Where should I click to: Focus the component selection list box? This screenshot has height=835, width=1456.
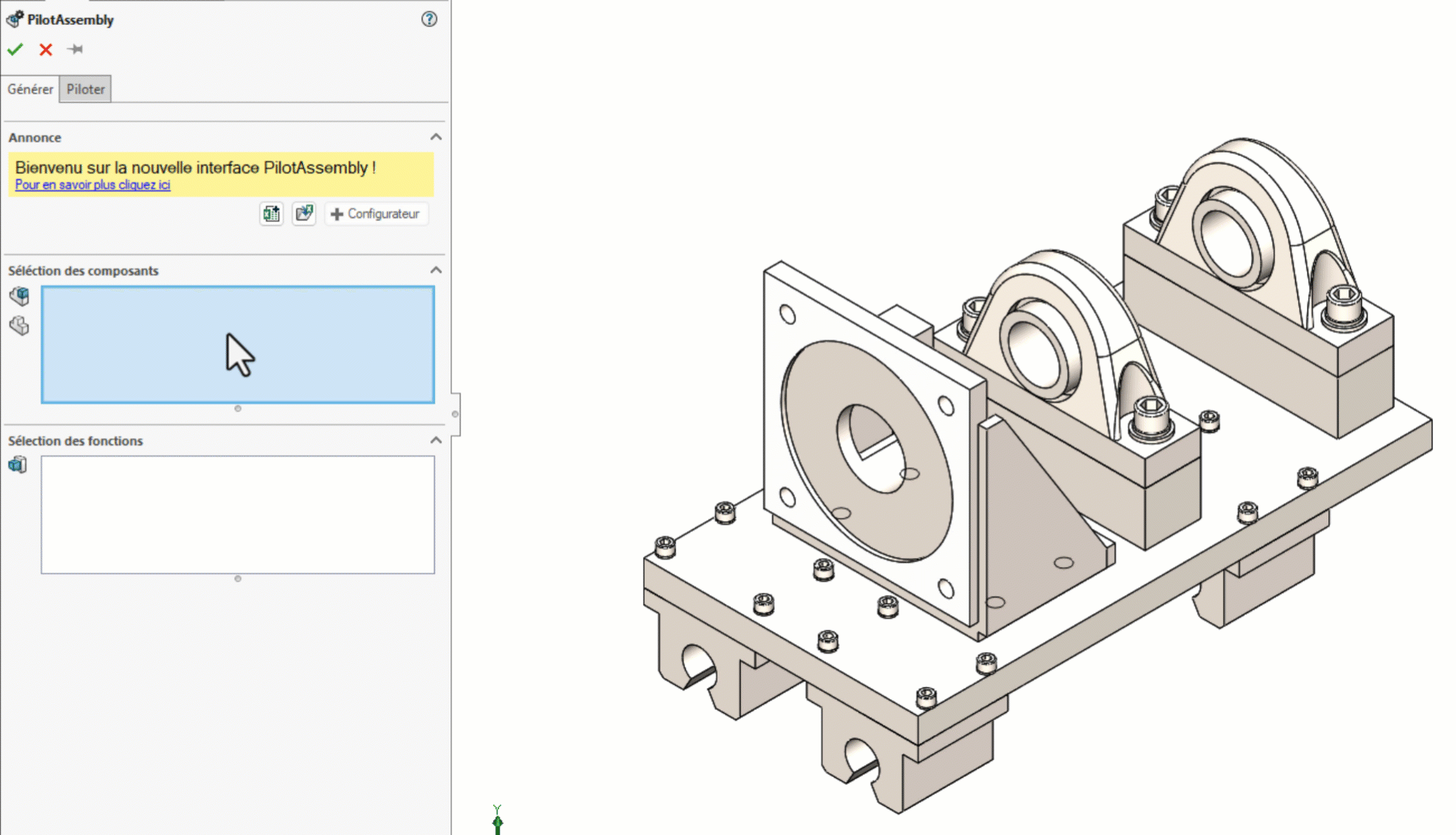point(238,344)
